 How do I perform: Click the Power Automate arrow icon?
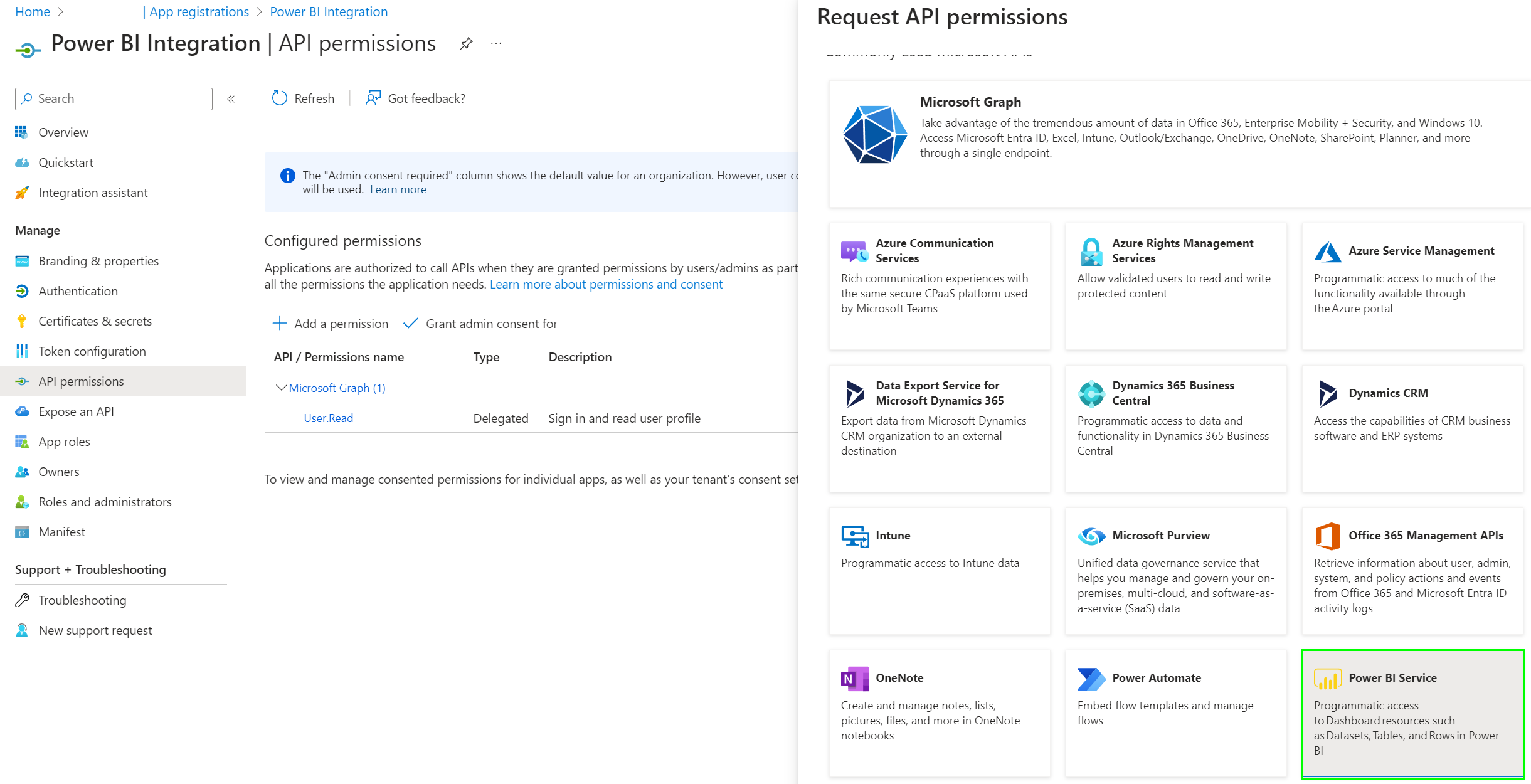point(1091,679)
